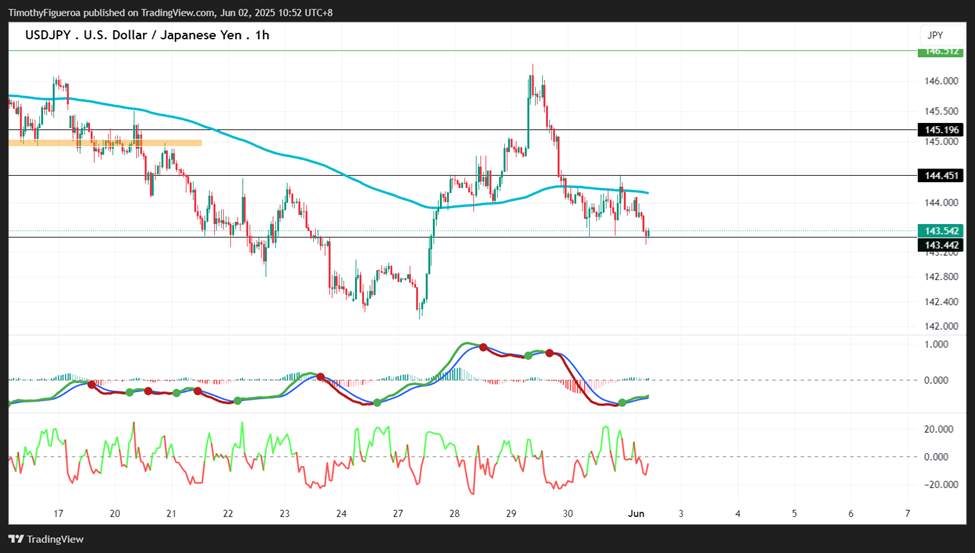Click the published-by header line

point(170,12)
